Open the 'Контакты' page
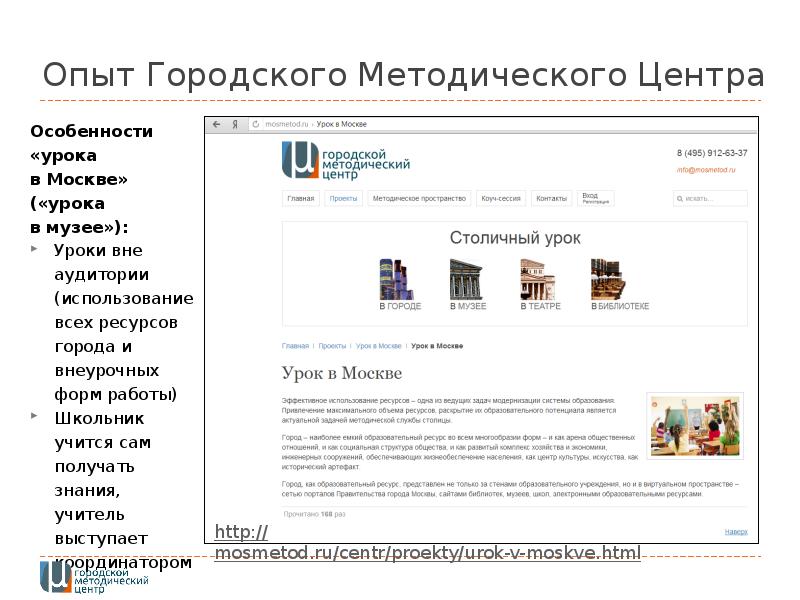This screenshot has width=800, height=600. tap(551, 199)
